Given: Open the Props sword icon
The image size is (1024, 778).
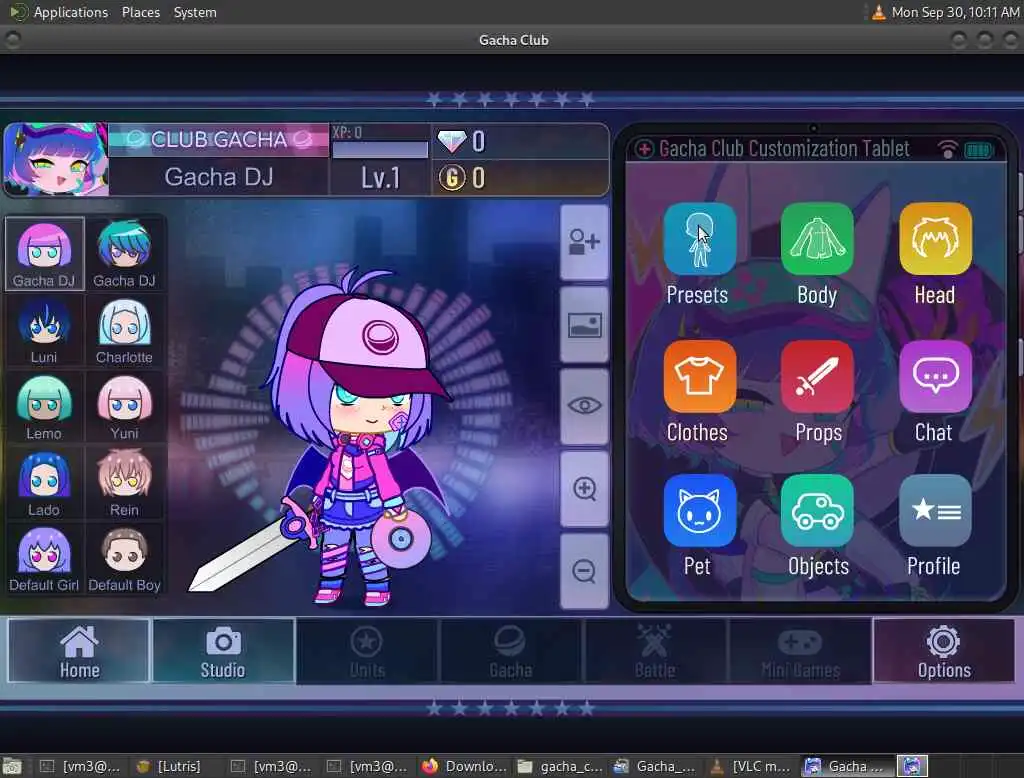Looking at the screenshot, I should pyautogui.click(x=817, y=376).
